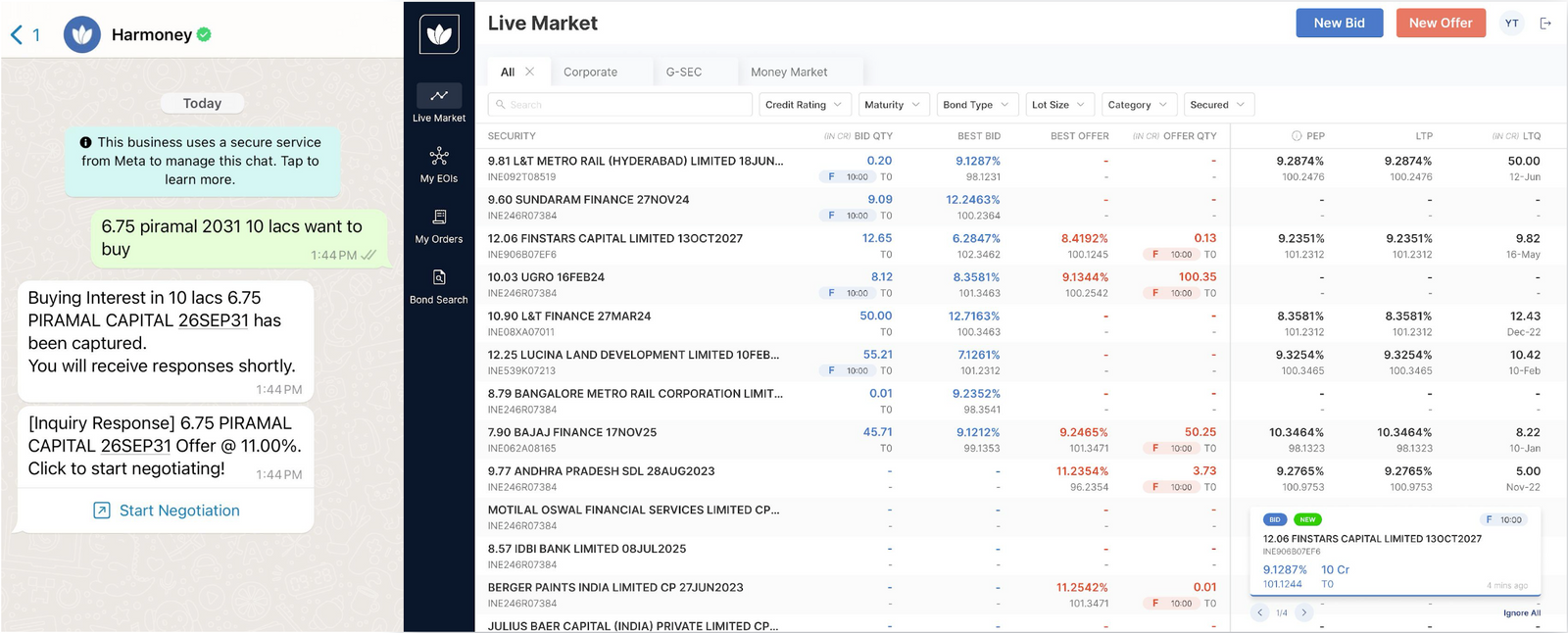Go to the previous notification card
Image resolution: width=1568 pixels, height=633 pixels.
pos(1260,612)
